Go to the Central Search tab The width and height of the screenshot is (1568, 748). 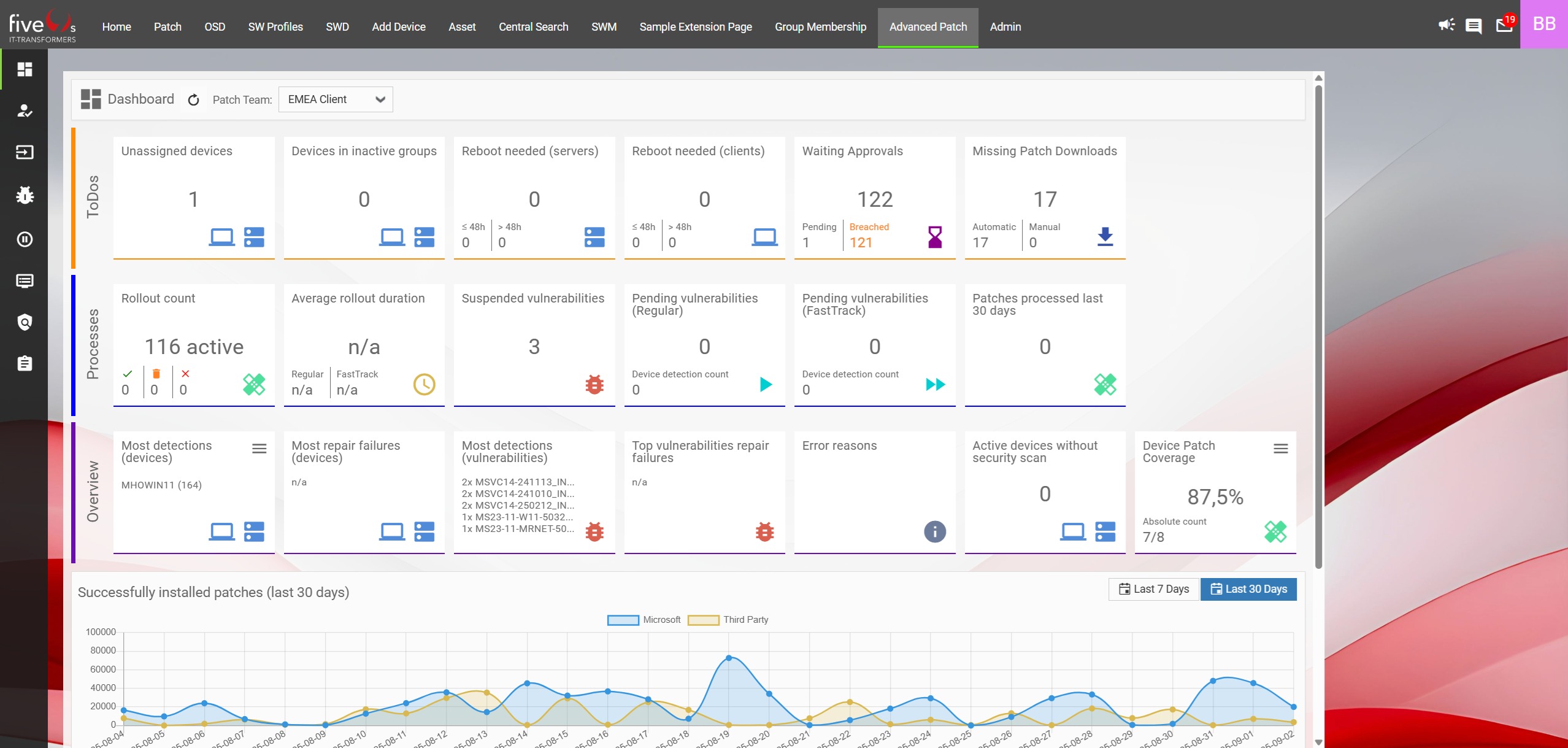(533, 27)
